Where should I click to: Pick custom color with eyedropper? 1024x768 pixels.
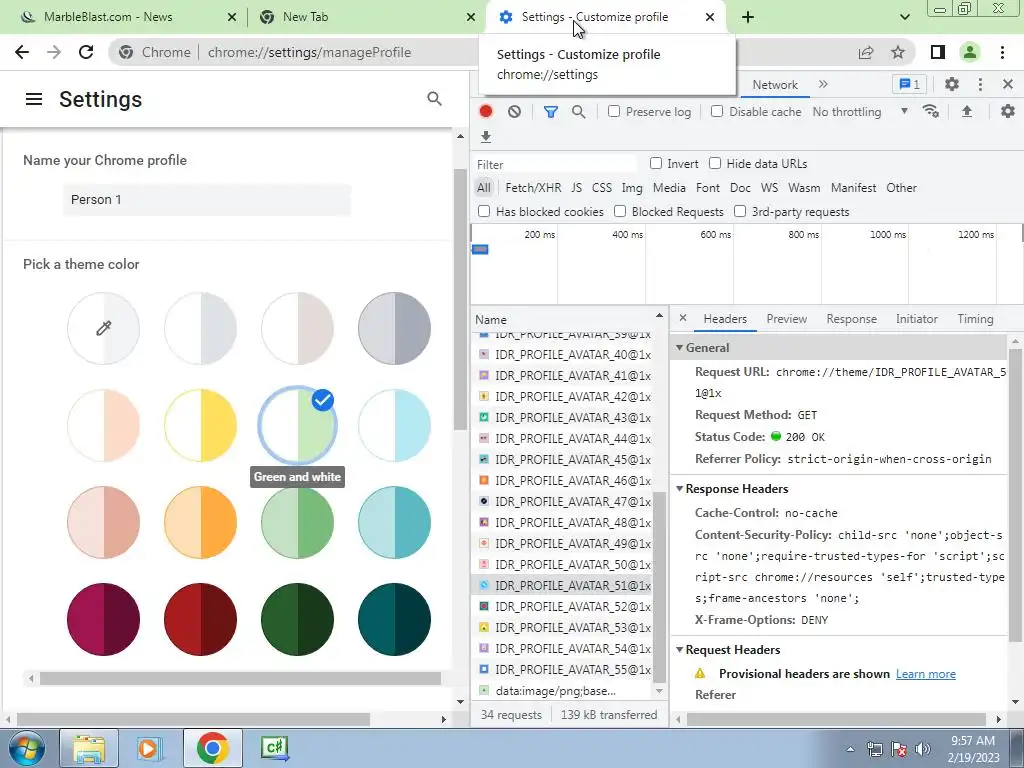click(x=103, y=328)
